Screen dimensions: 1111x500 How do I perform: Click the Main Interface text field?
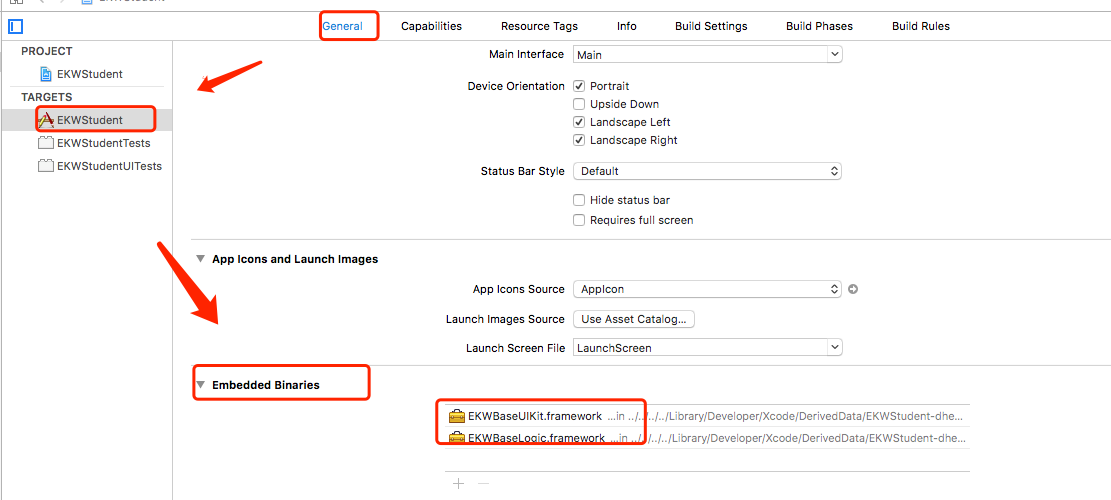tap(700, 55)
